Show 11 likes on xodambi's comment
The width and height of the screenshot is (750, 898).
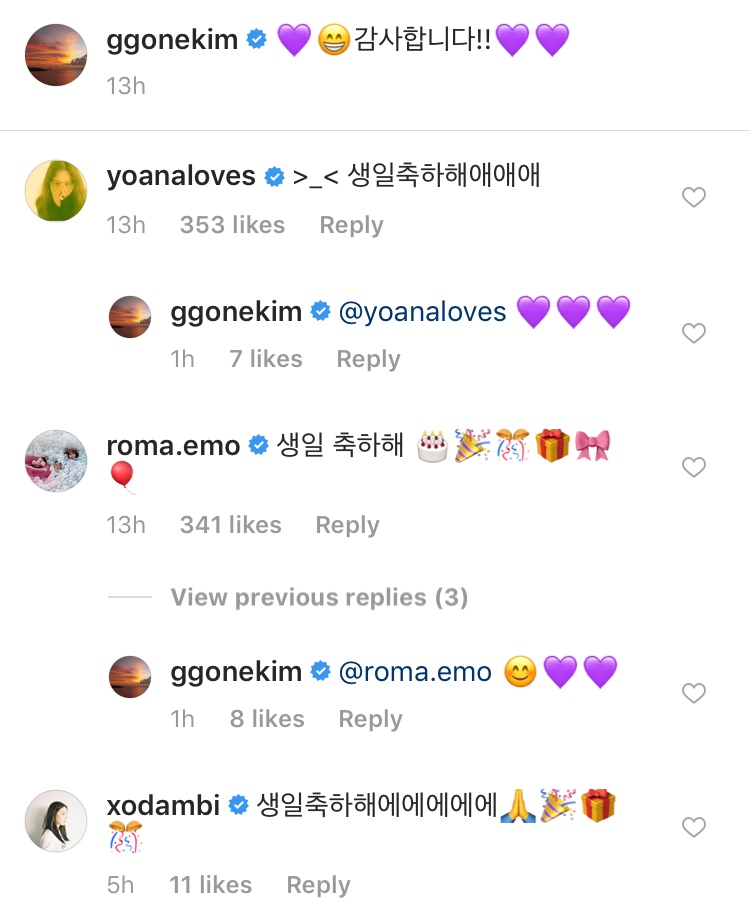(x=210, y=885)
